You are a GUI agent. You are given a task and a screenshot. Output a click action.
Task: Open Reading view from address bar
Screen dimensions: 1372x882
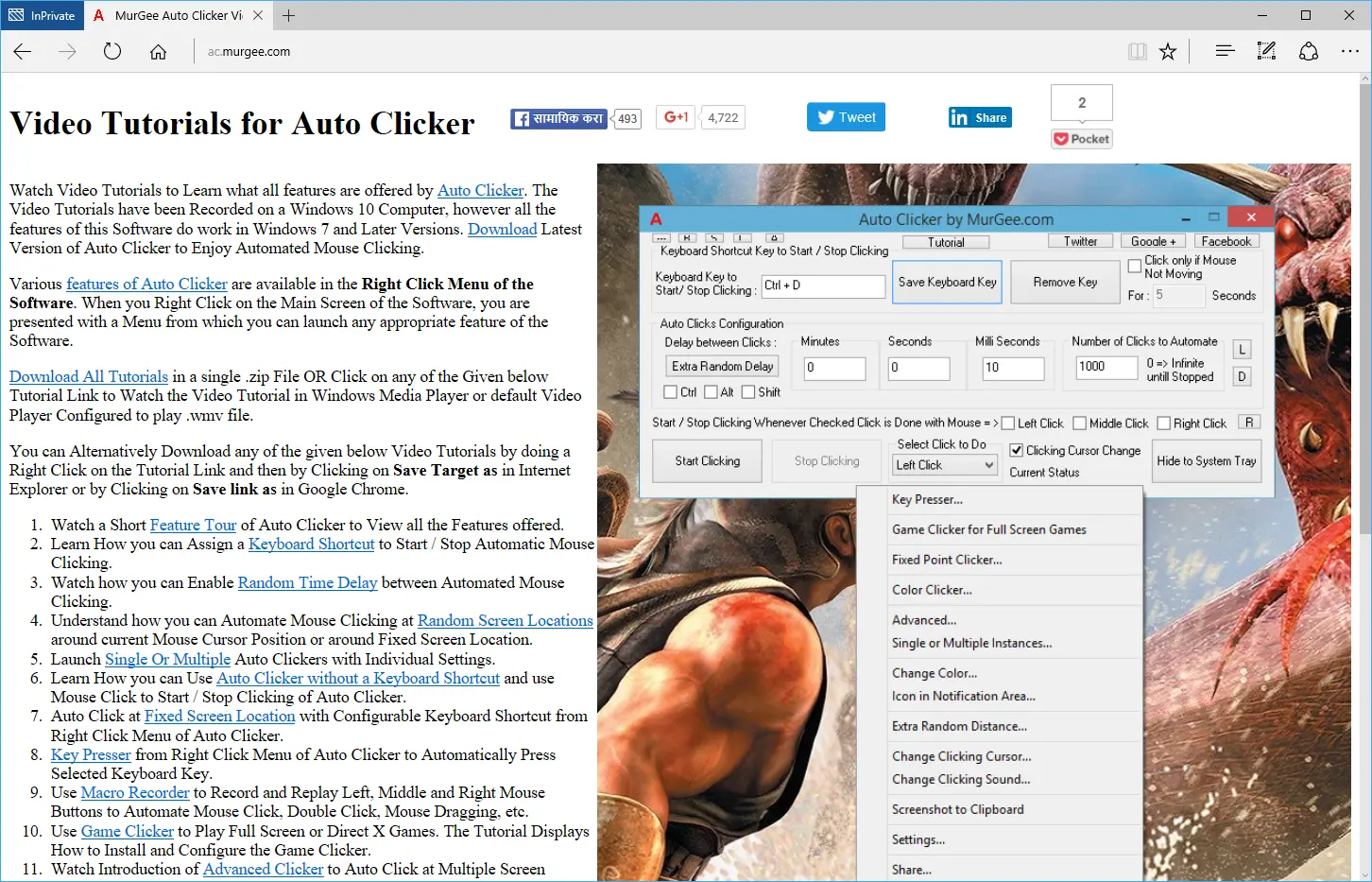[1137, 52]
